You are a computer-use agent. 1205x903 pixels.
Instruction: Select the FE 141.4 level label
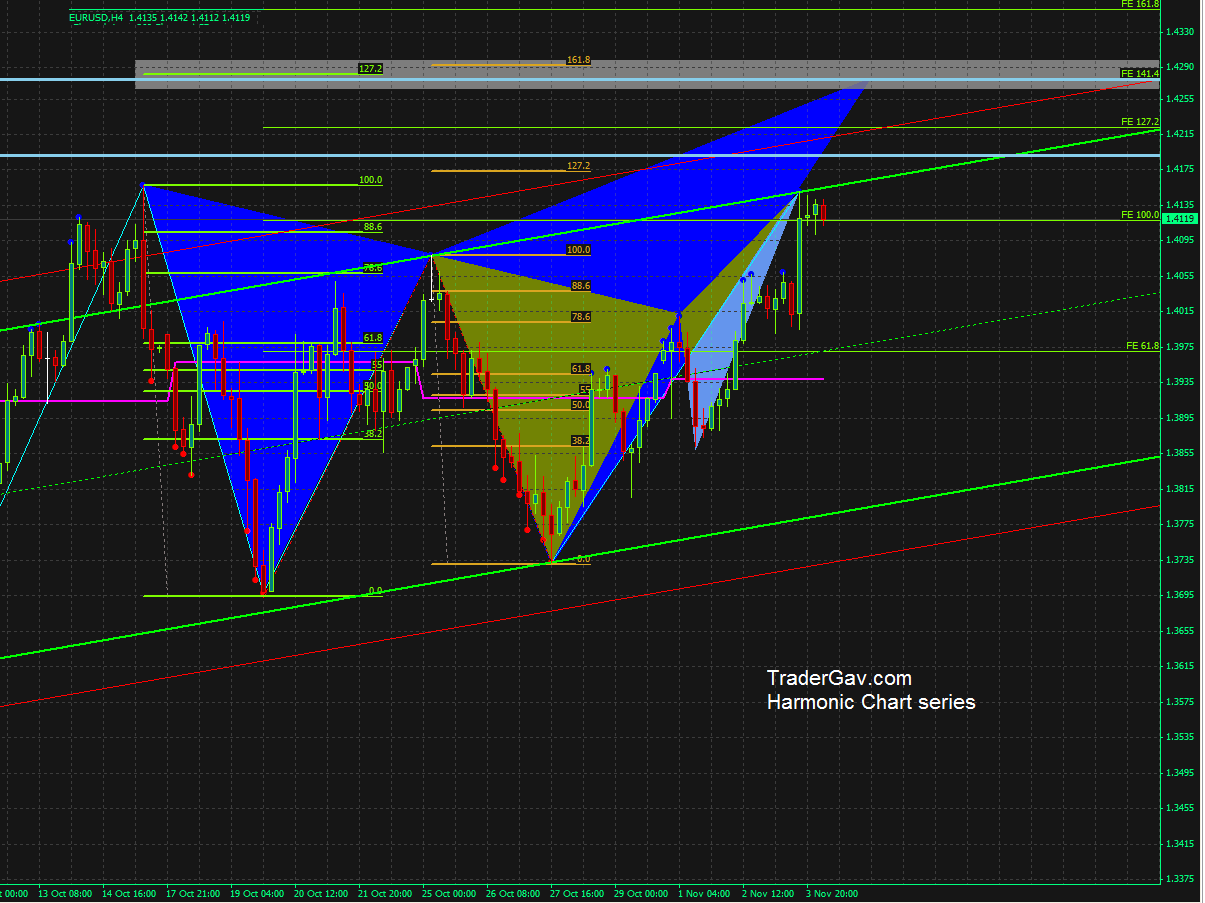click(1139, 74)
